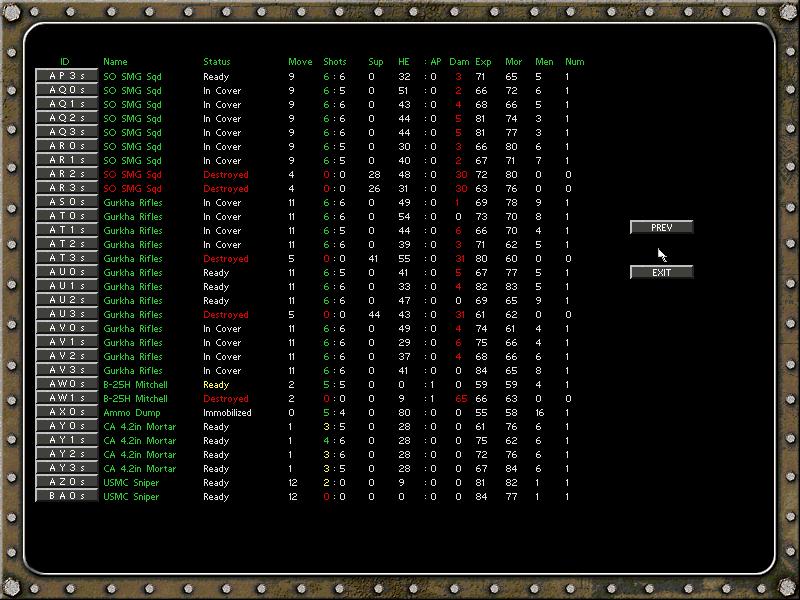This screenshot has height=600, width=800.
Task: Select USMC Sniper ID AZ0
Action: point(66,482)
